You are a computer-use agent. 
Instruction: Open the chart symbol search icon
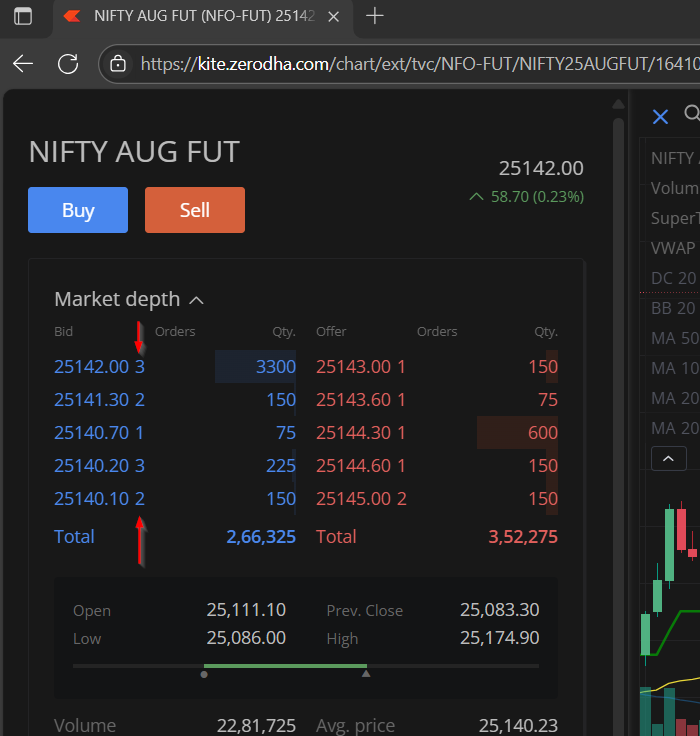[690, 115]
